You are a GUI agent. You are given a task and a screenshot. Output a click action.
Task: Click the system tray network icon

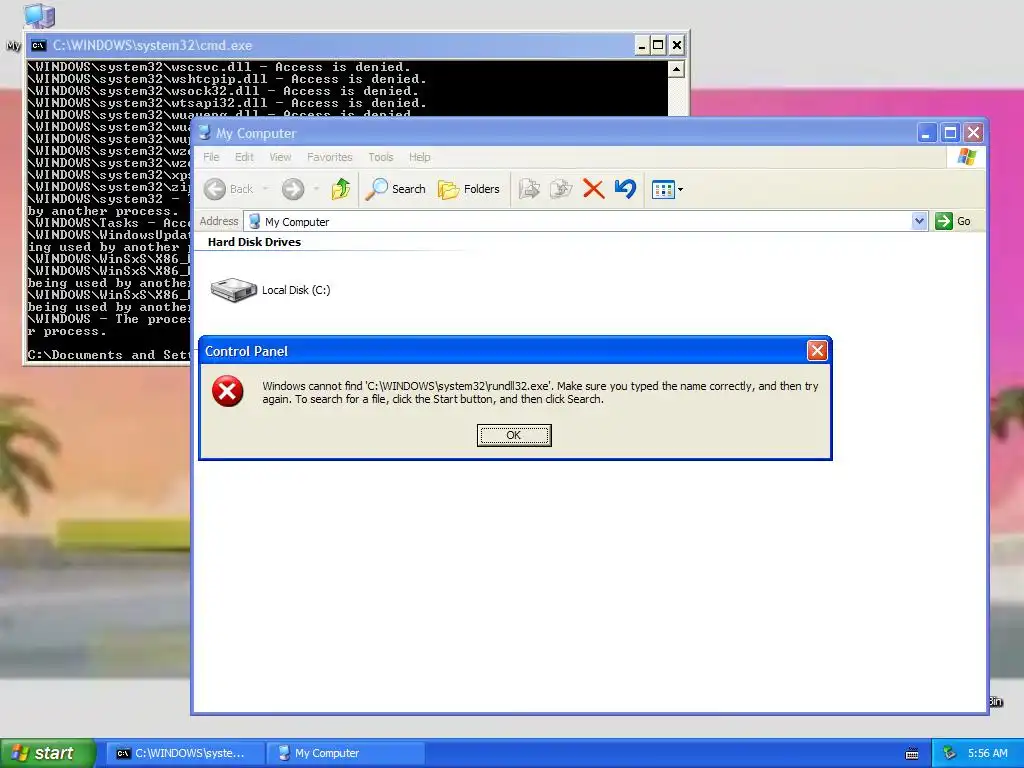pyautogui.click(x=950, y=753)
